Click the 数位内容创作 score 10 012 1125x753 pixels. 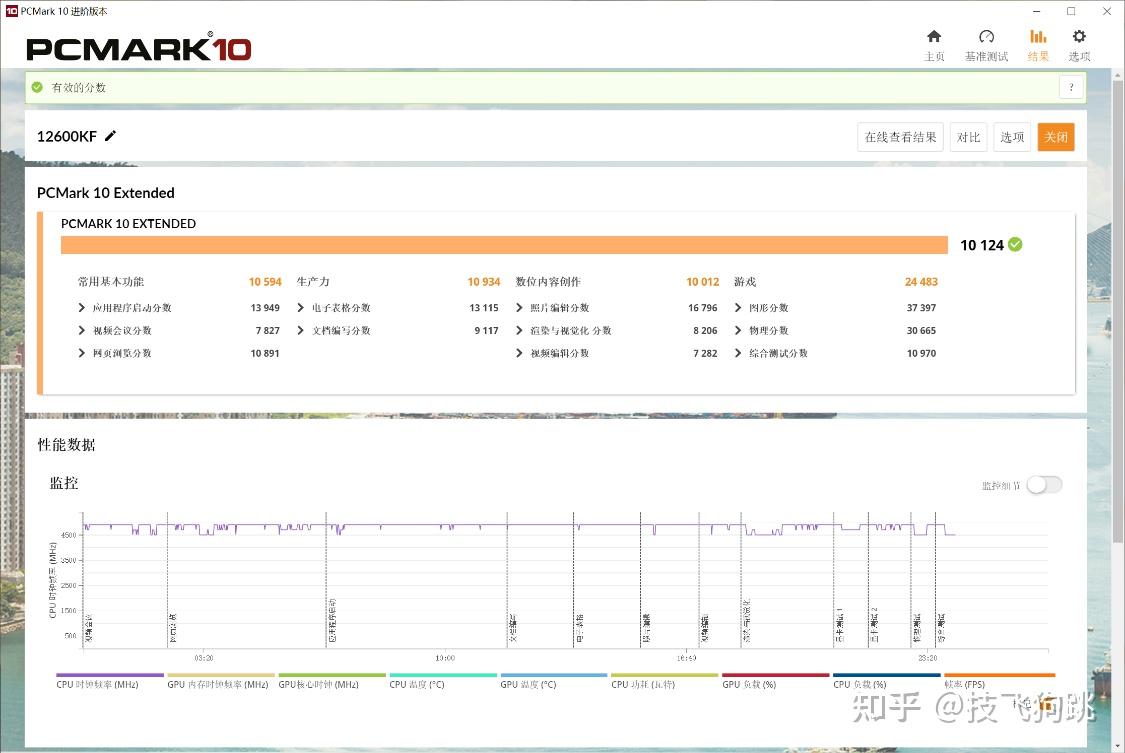[702, 282]
